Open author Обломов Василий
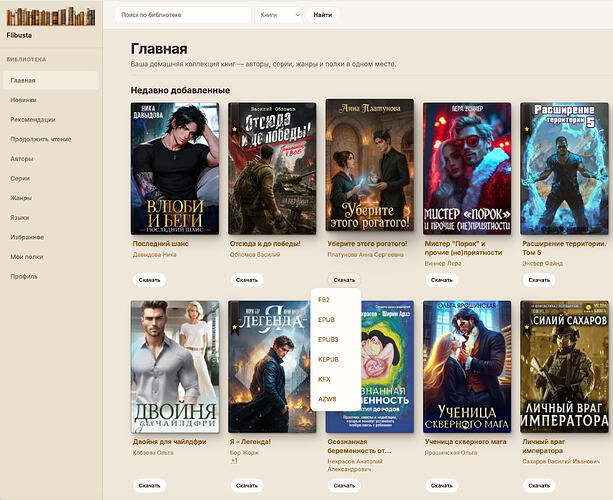 255,254
